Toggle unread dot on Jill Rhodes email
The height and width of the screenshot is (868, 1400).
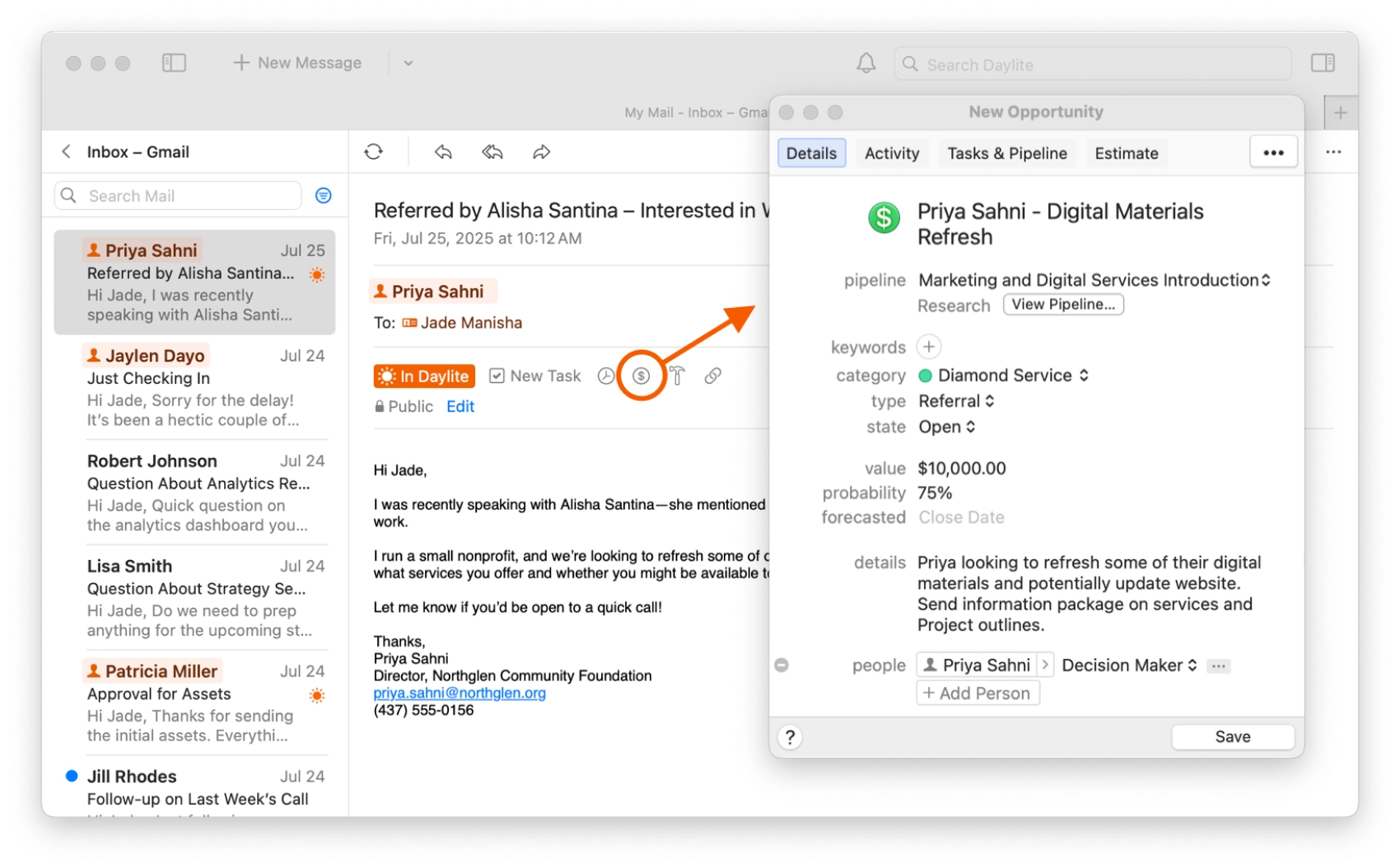pos(72,776)
